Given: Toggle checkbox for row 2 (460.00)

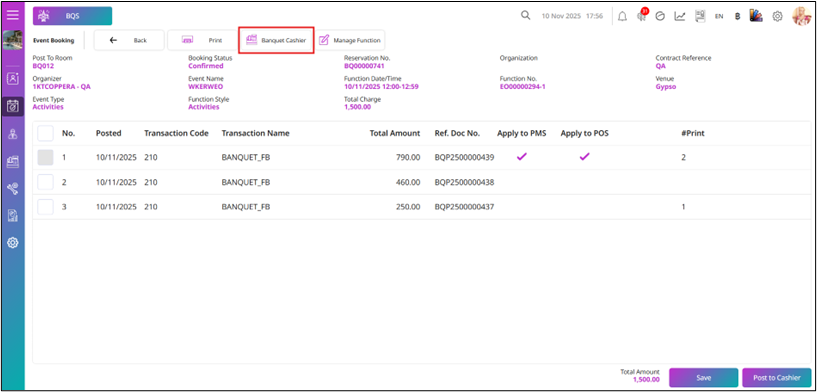Looking at the screenshot, I should pyautogui.click(x=45, y=182).
